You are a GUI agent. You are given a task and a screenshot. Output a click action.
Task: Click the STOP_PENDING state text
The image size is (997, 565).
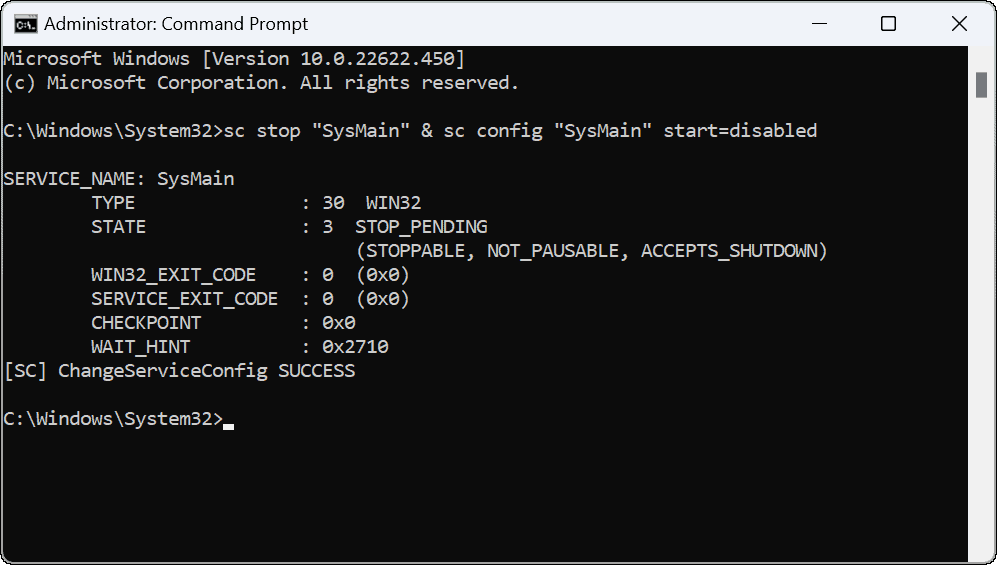(421, 227)
